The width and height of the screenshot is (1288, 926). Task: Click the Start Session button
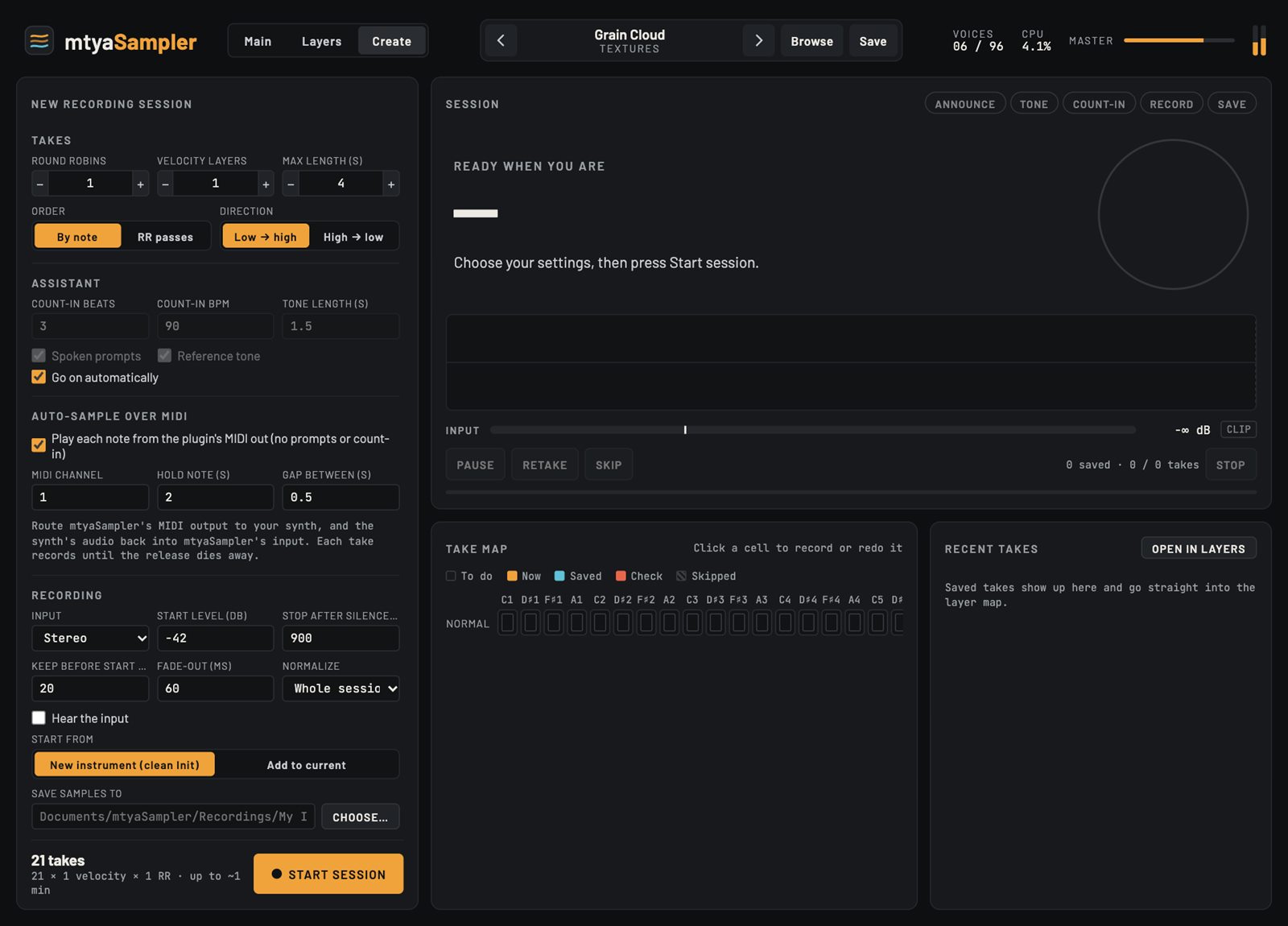pyautogui.click(x=328, y=874)
